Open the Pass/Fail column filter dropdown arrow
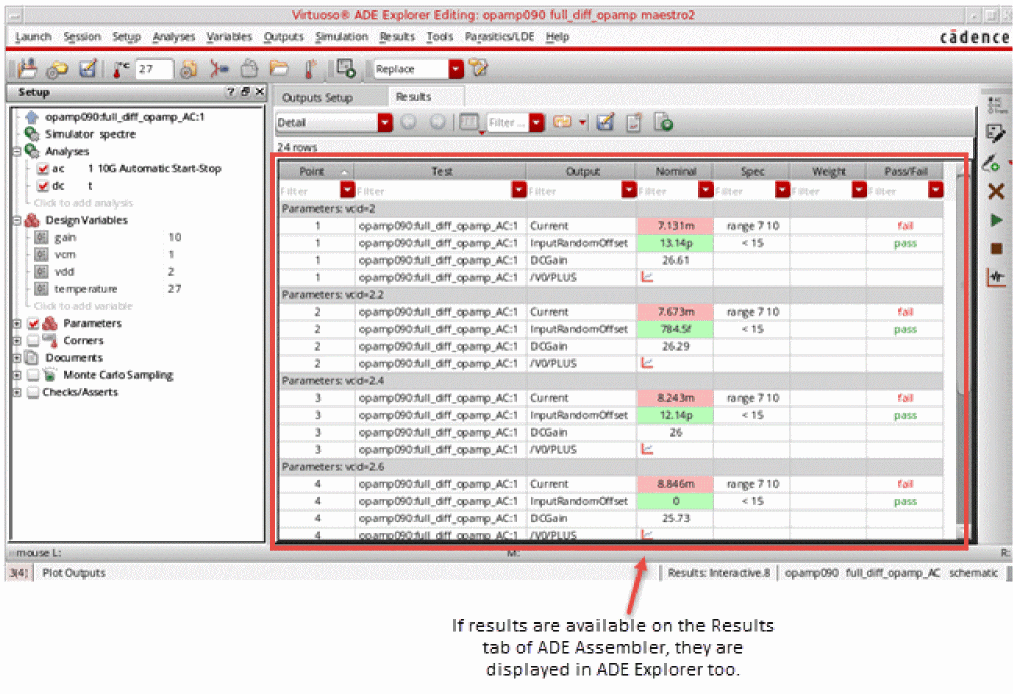 point(935,190)
